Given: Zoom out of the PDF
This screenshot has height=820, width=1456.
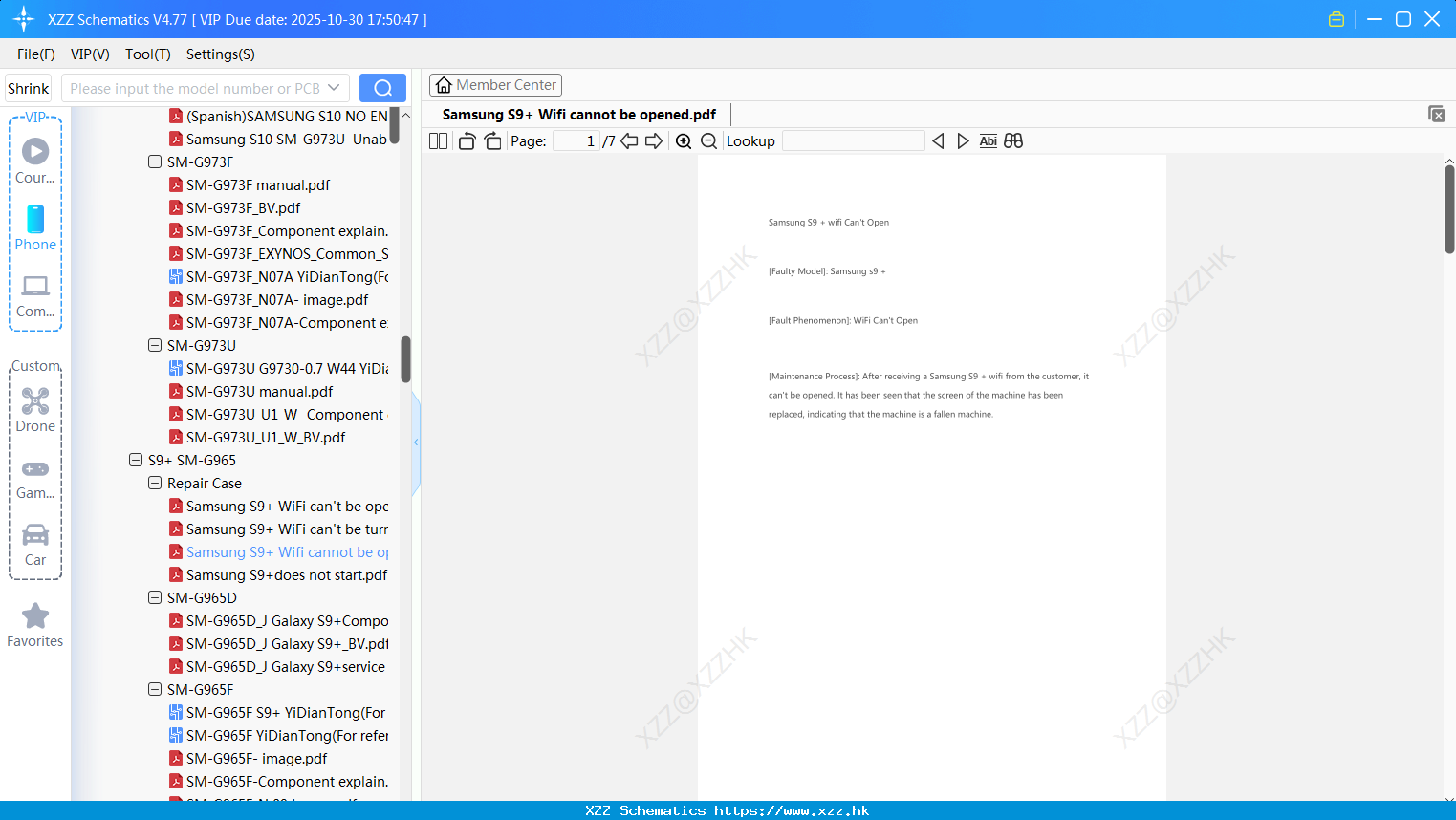Looking at the screenshot, I should (708, 141).
